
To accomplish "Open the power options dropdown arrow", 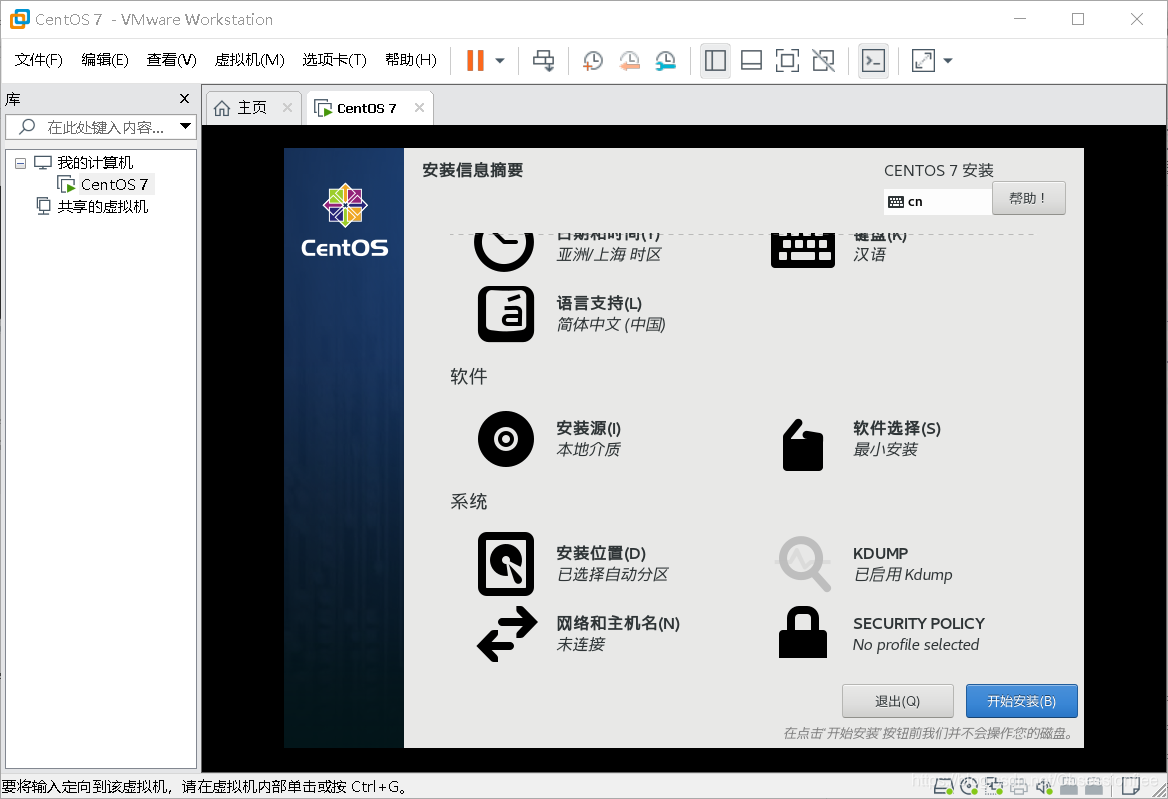I will coord(500,61).
